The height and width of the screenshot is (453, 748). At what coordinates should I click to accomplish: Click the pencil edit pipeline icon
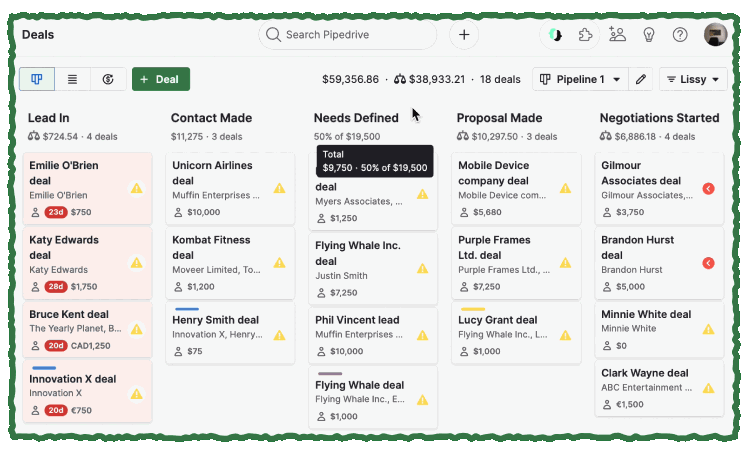(x=642, y=79)
